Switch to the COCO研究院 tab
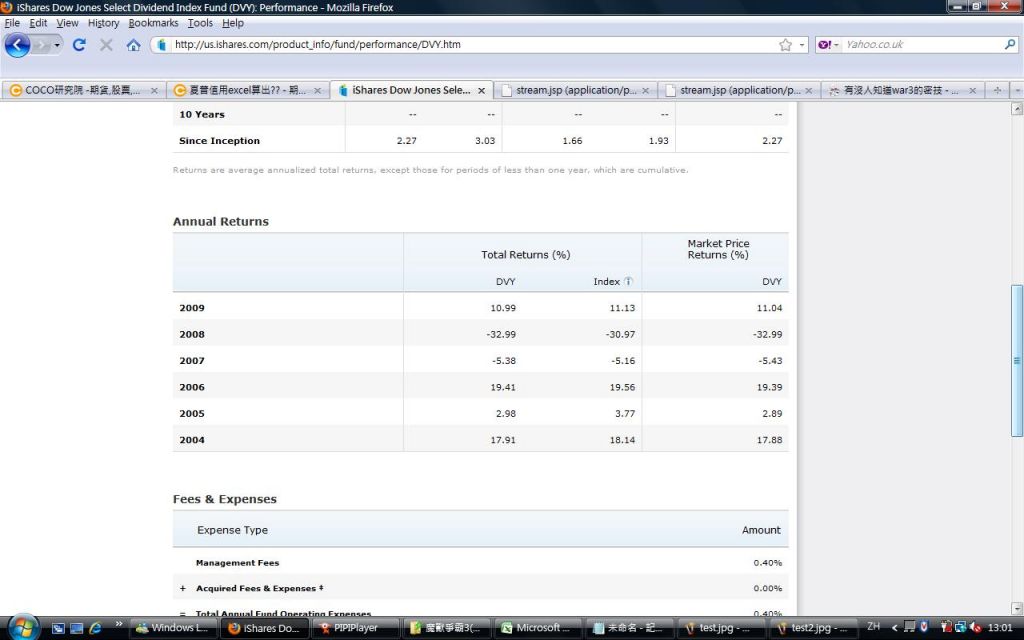1024x640 pixels. 84,90
